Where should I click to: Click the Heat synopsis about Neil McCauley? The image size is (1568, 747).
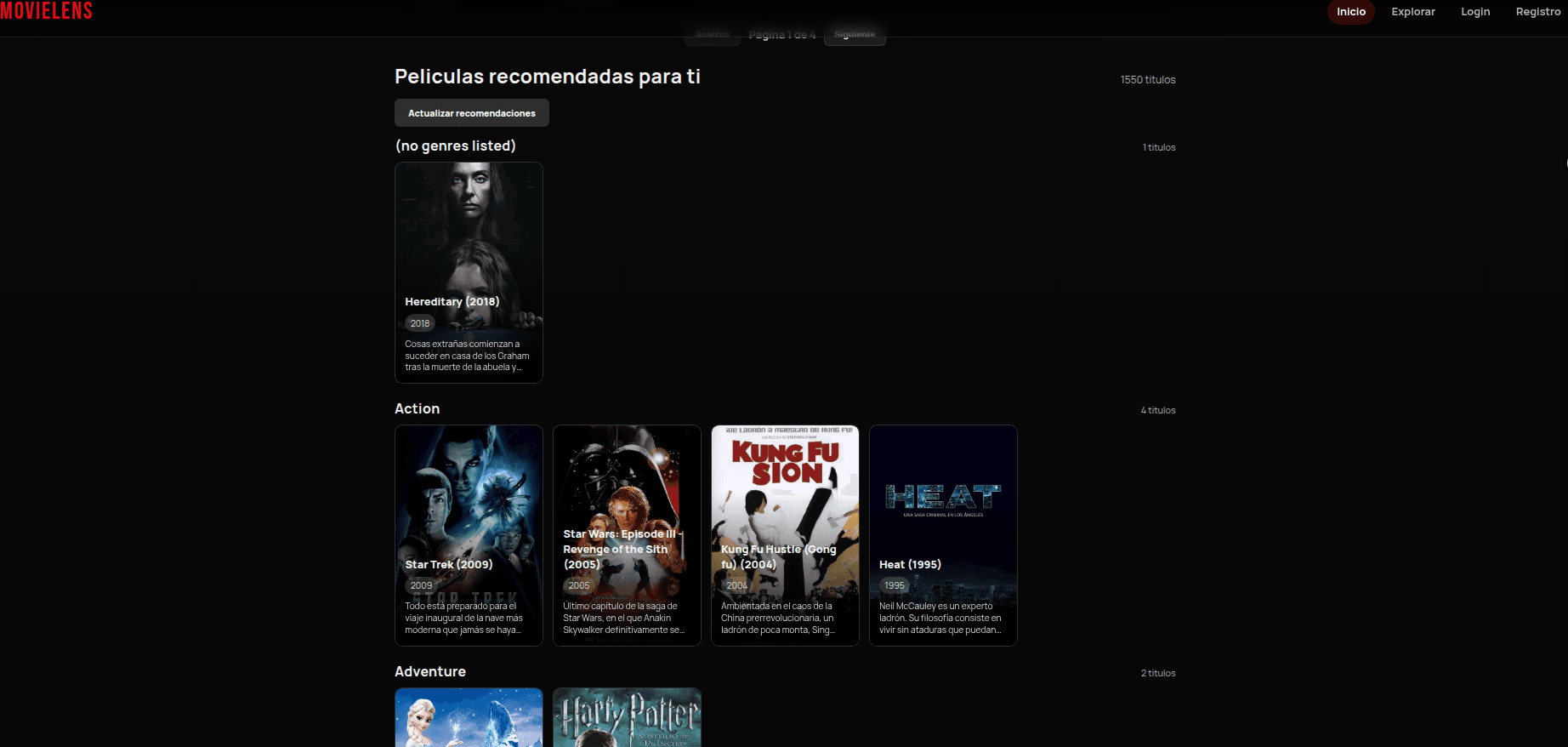940,619
